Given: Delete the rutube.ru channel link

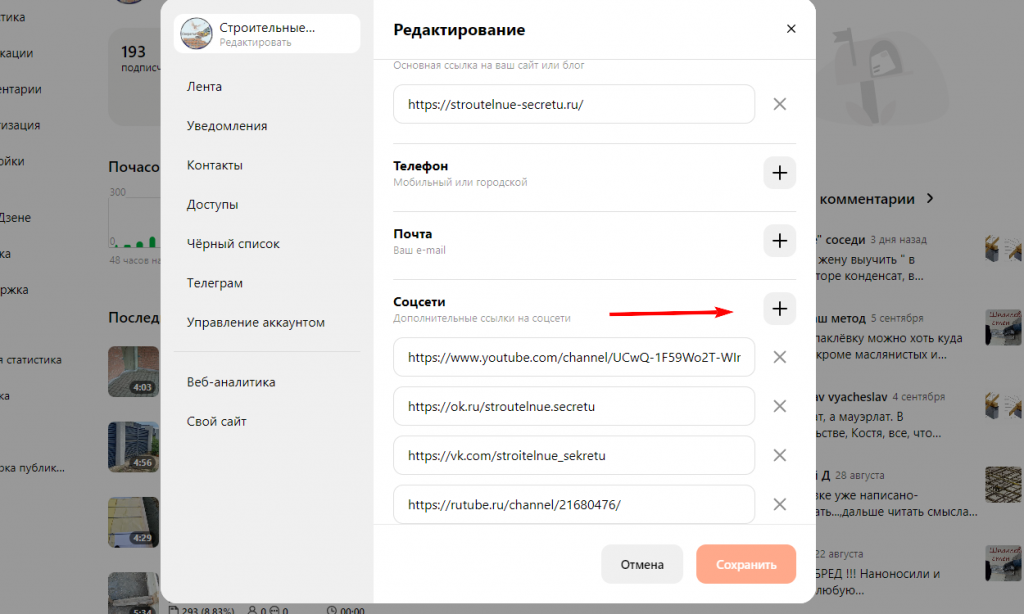Looking at the screenshot, I should pyautogui.click(x=779, y=504).
